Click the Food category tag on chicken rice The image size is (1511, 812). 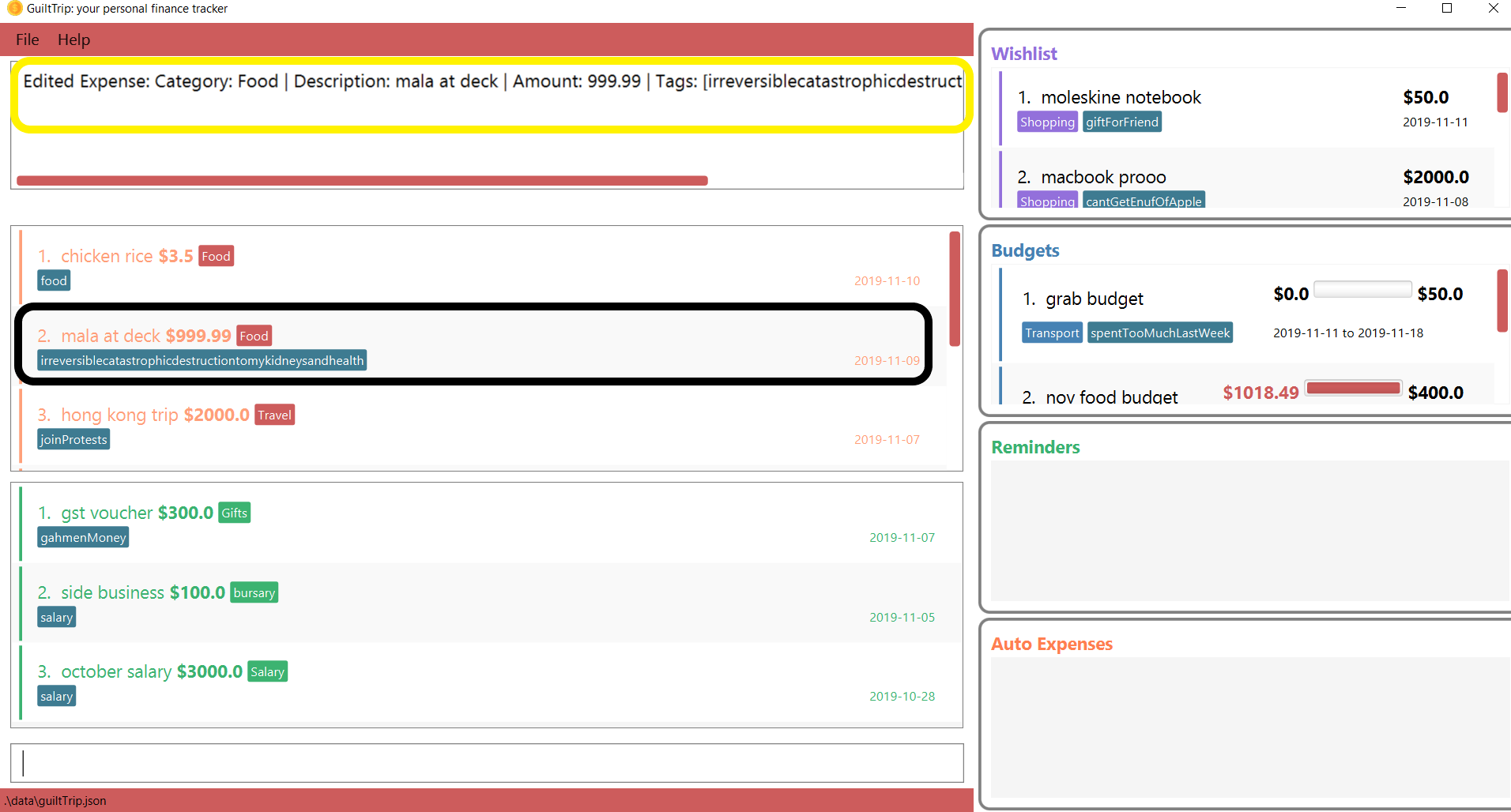(x=216, y=256)
